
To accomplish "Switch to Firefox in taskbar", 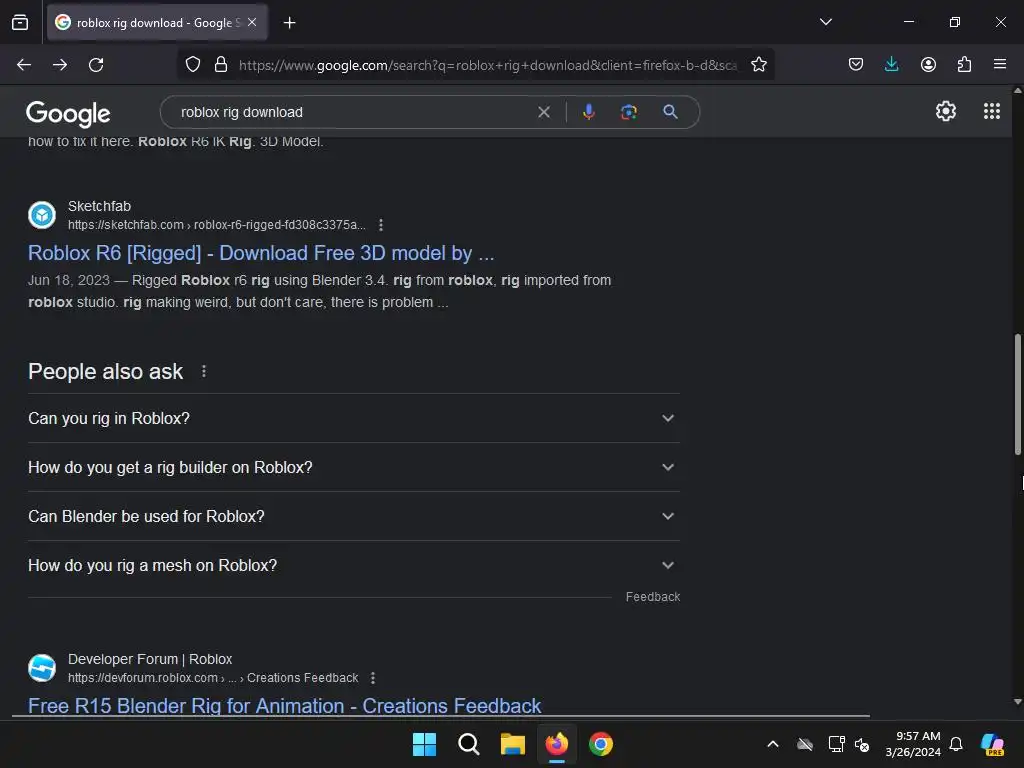I will click(556, 744).
